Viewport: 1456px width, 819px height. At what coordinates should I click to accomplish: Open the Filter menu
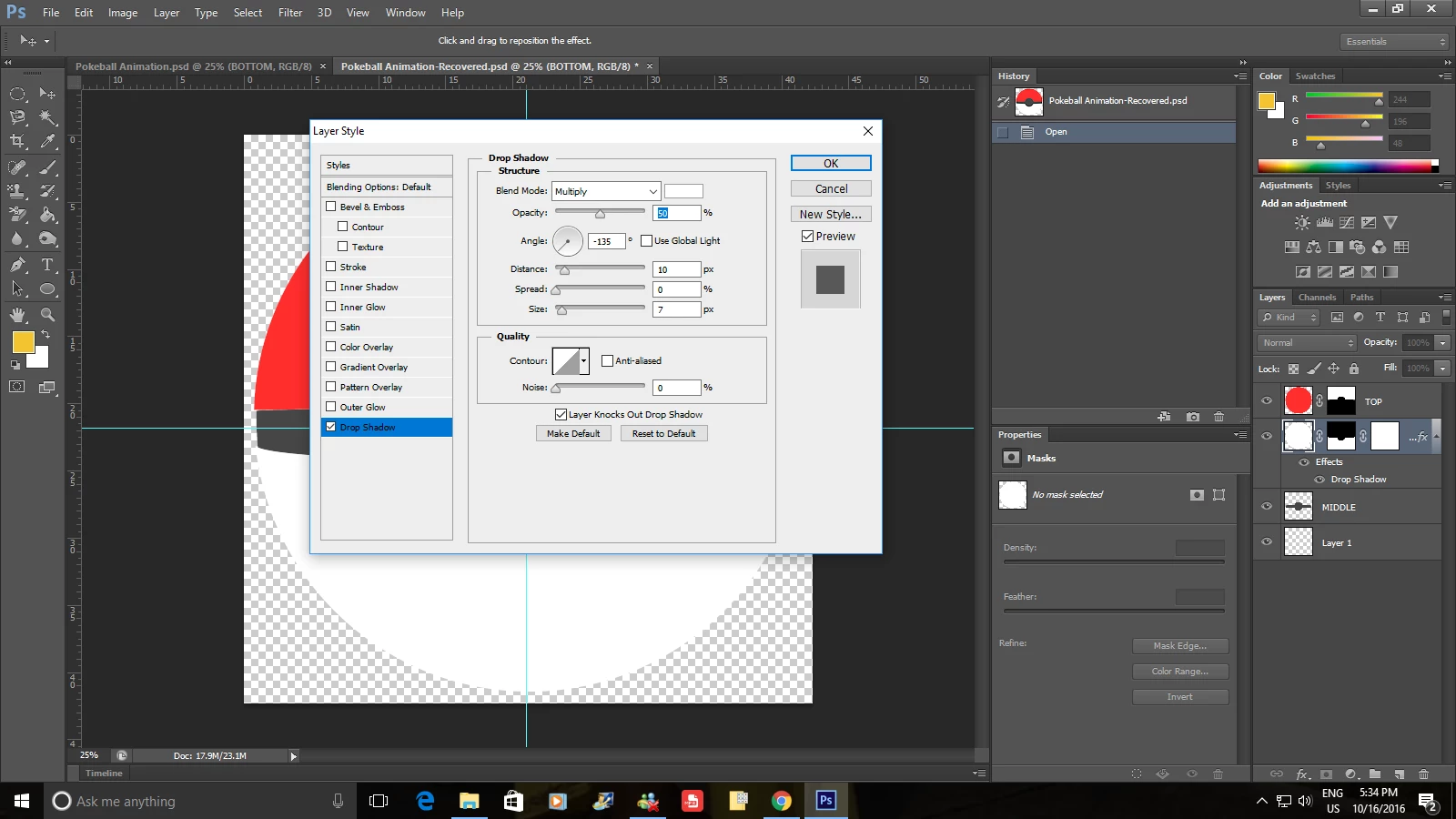(290, 13)
